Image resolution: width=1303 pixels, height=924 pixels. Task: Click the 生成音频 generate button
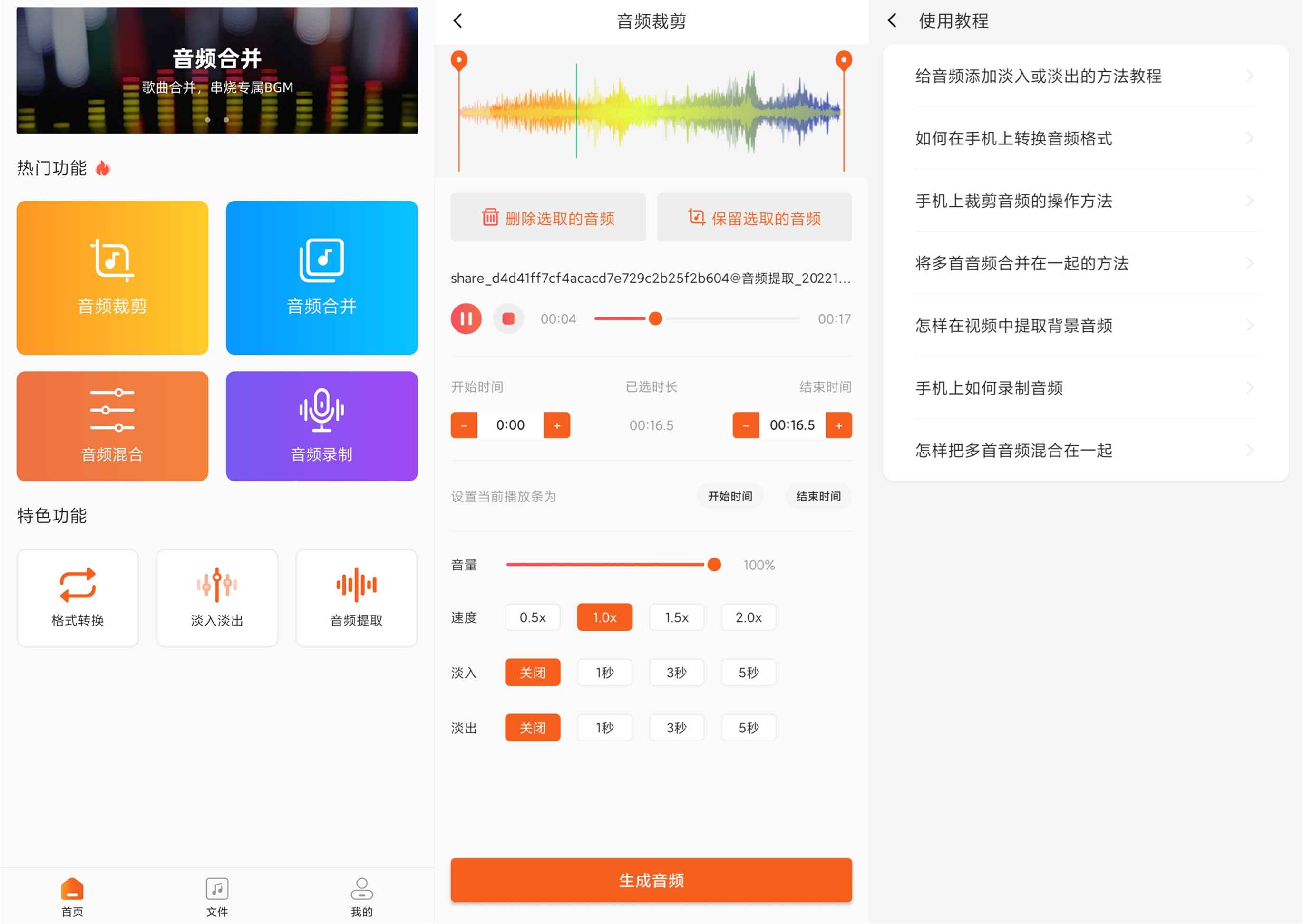pos(651,880)
